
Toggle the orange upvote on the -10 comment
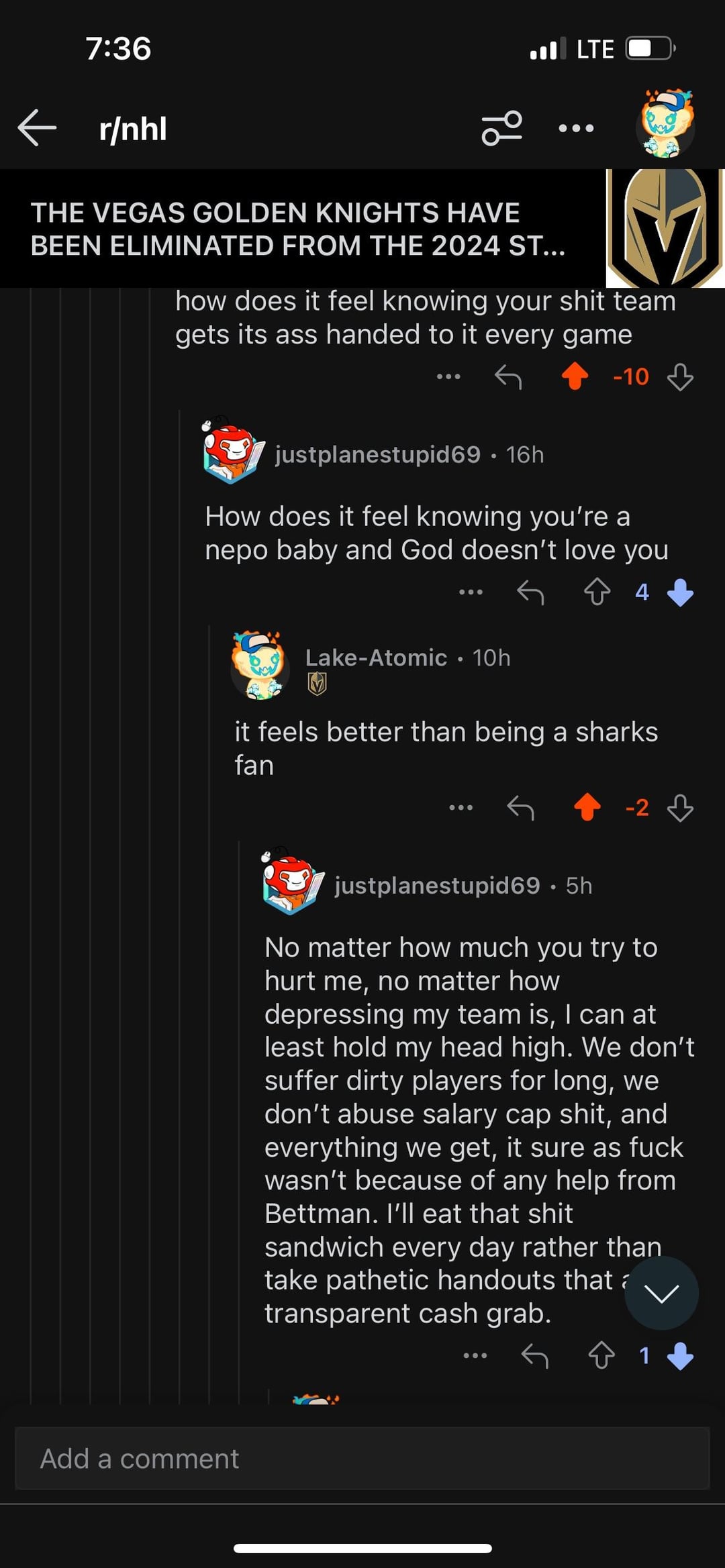[575, 376]
